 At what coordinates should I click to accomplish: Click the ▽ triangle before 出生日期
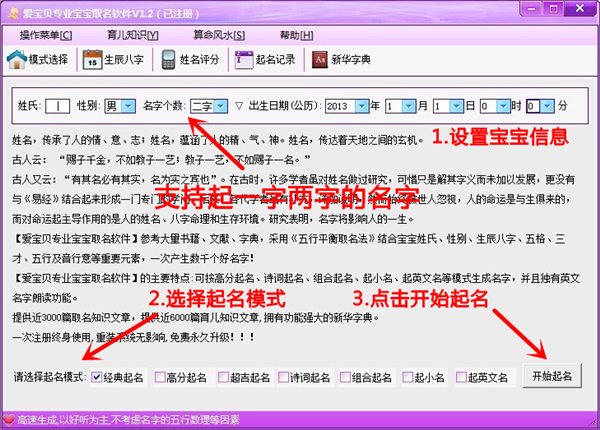(x=239, y=106)
